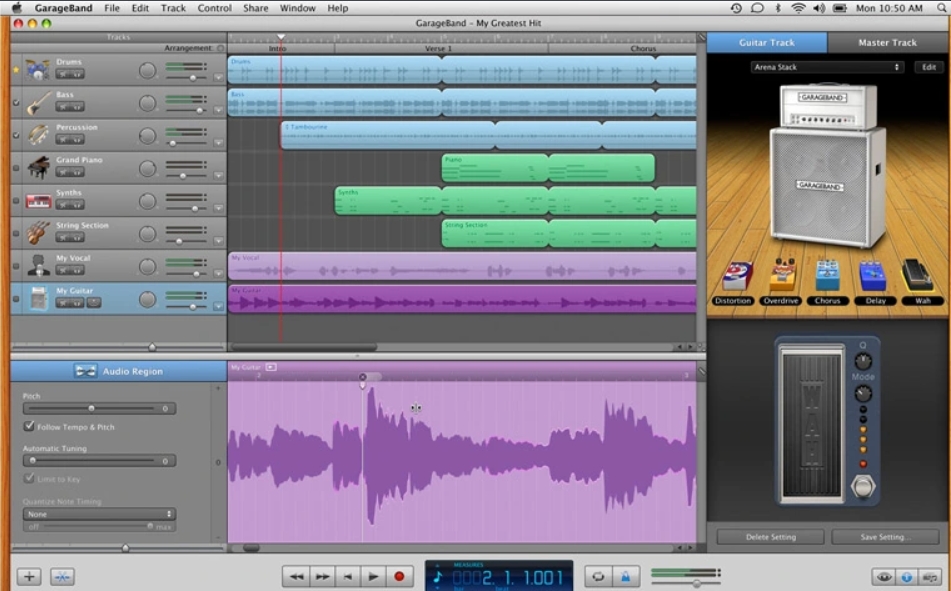Adjust the Automatic Tuning slider

pyautogui.click(x=99, y=461)
